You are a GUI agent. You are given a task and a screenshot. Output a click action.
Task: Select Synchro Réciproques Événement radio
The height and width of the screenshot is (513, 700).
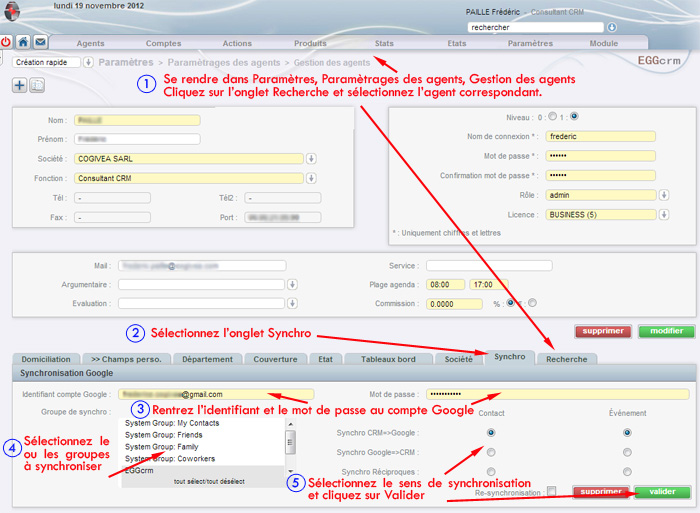(627, 471)
